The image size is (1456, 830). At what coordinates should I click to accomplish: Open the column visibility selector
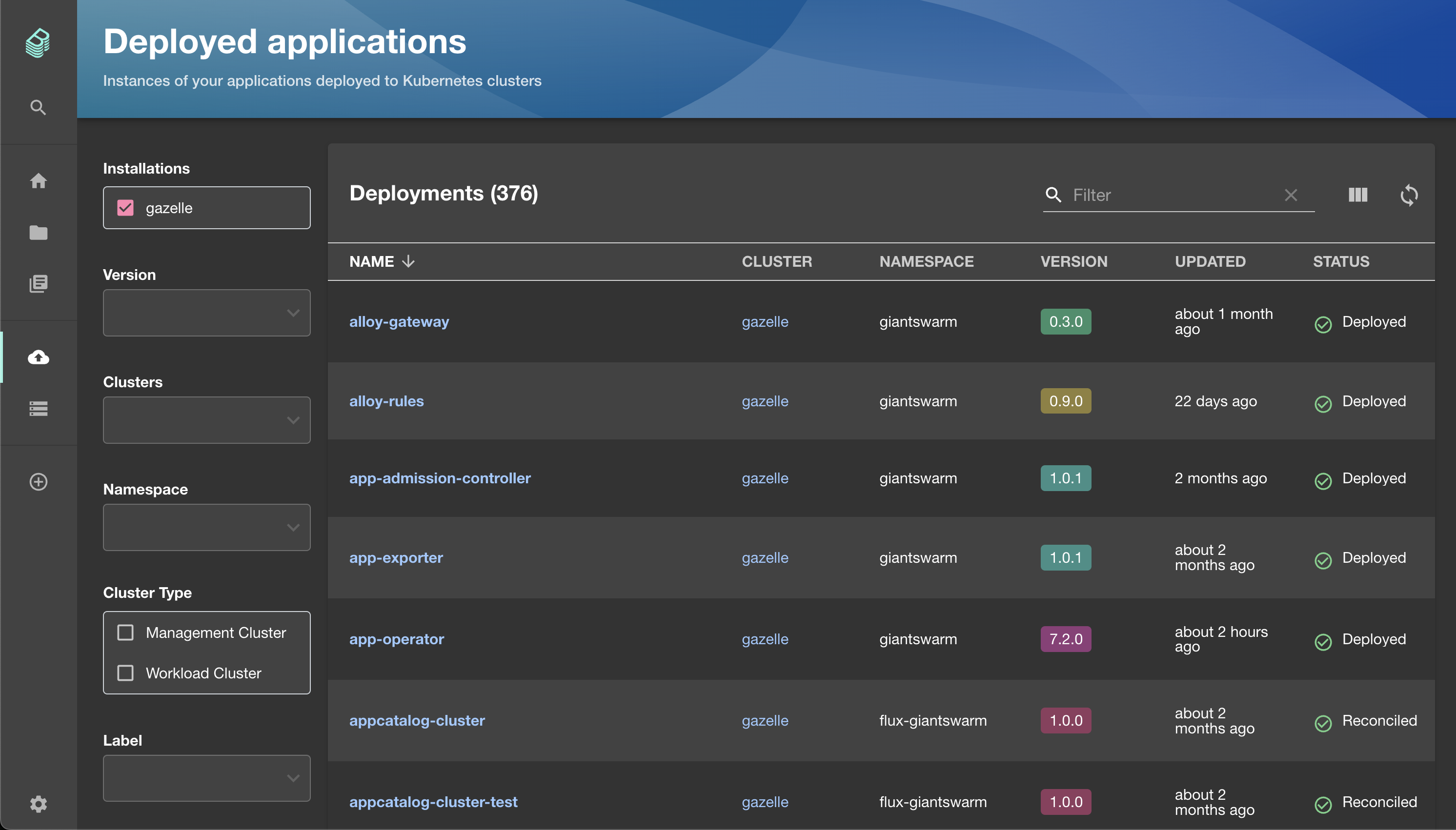click(1358, 195)
